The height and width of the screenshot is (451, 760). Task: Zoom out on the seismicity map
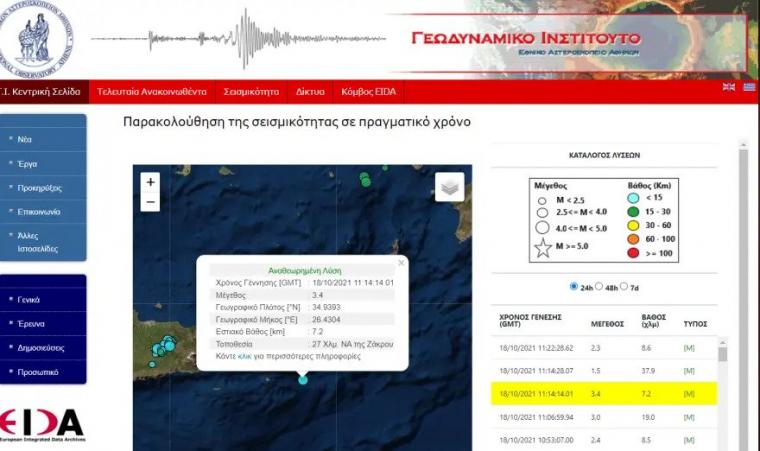point(150,202)
